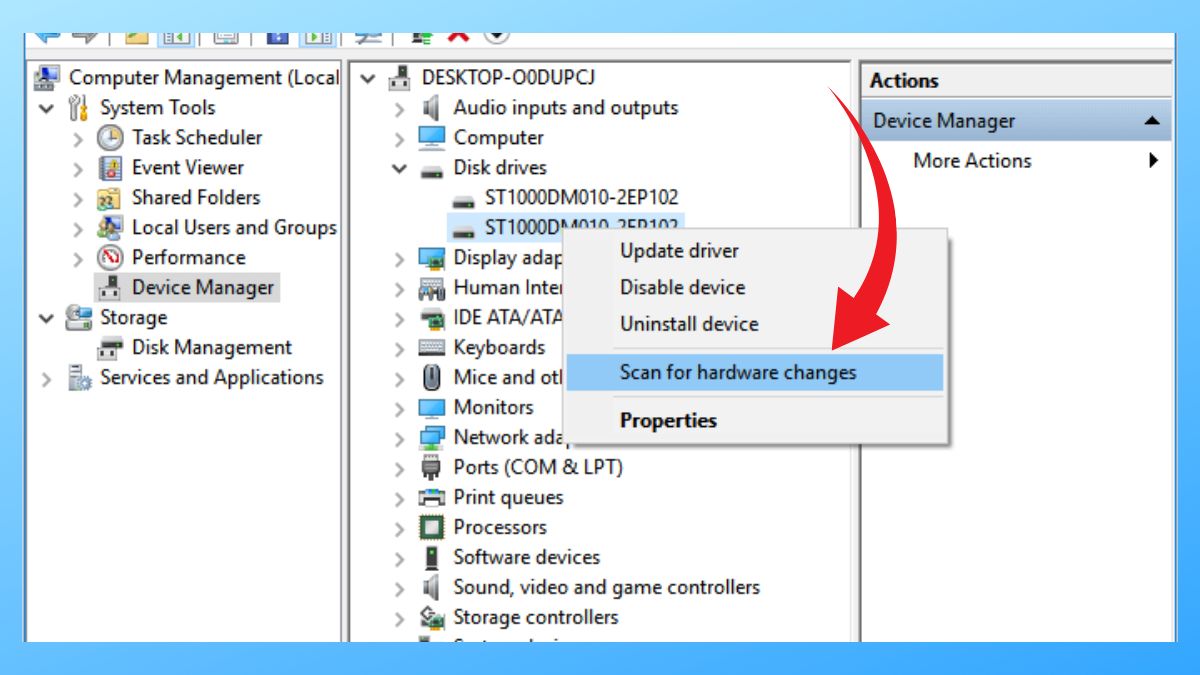Expand the Processors category

click(400, 529)
